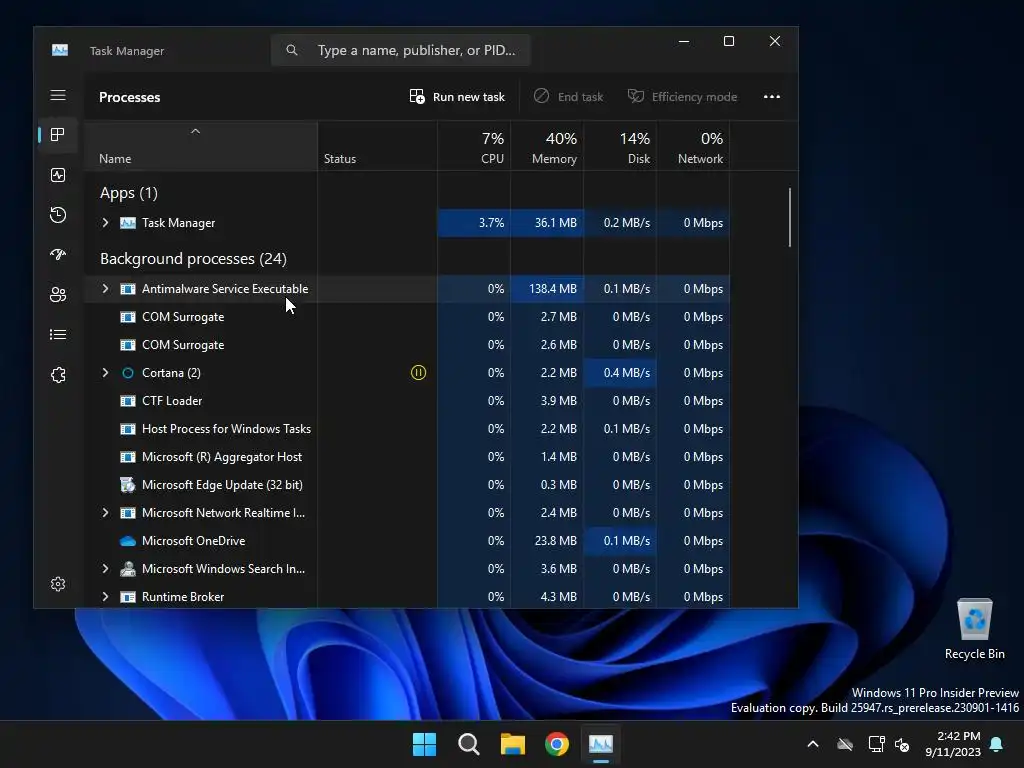Open taskbar Search

coord(469,744)
